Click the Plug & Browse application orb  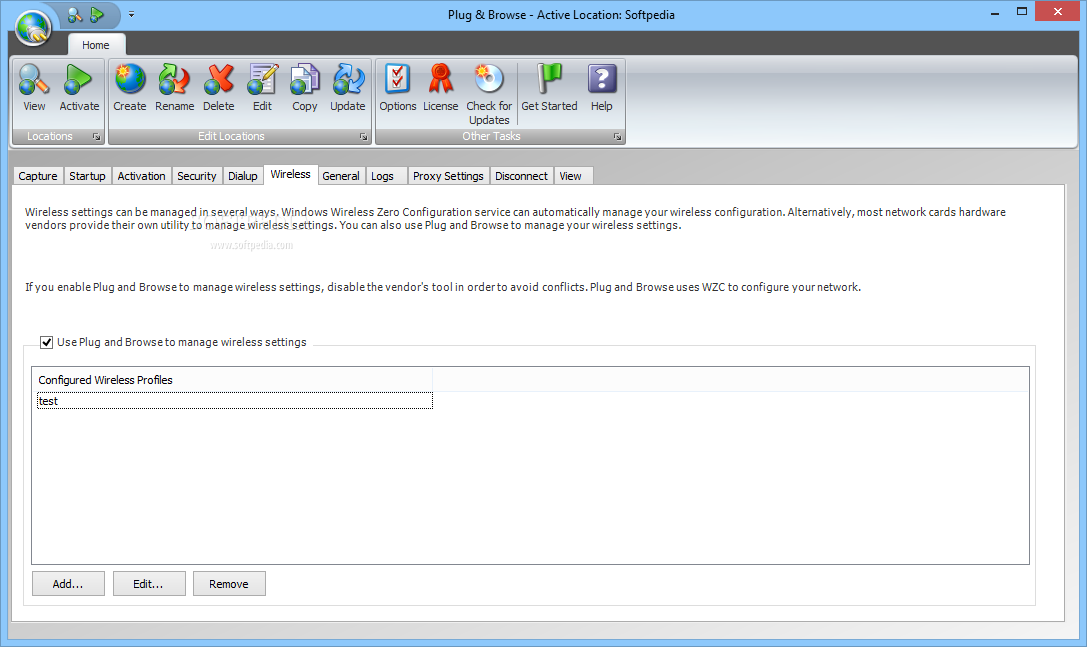(34, 28)
